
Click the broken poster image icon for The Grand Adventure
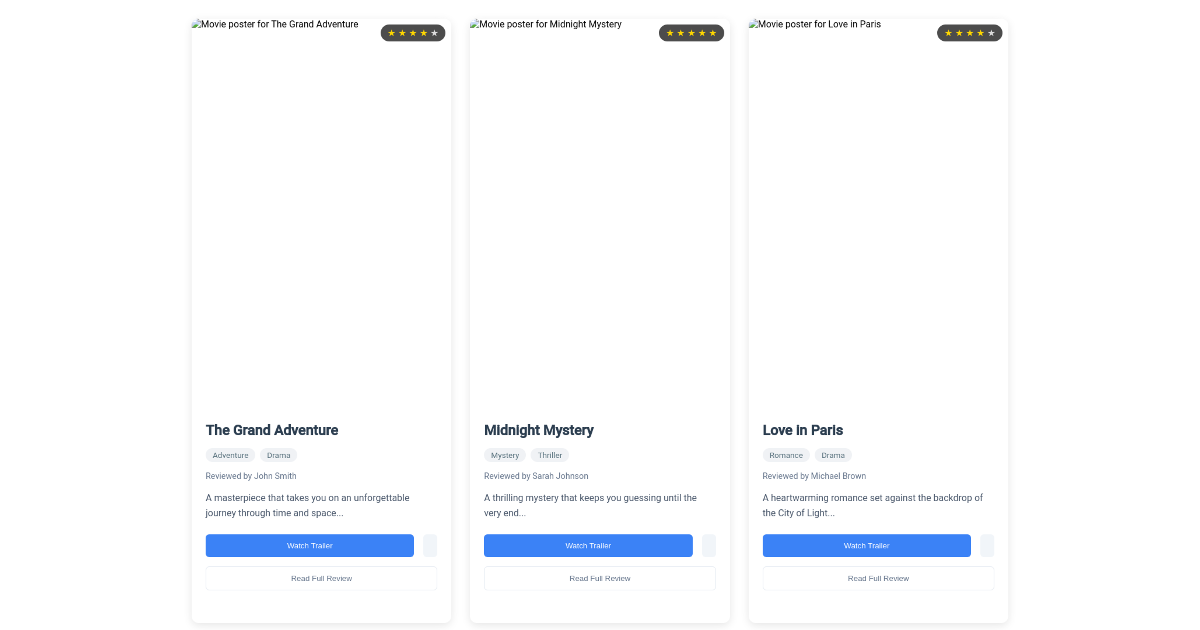click(199, 24)
